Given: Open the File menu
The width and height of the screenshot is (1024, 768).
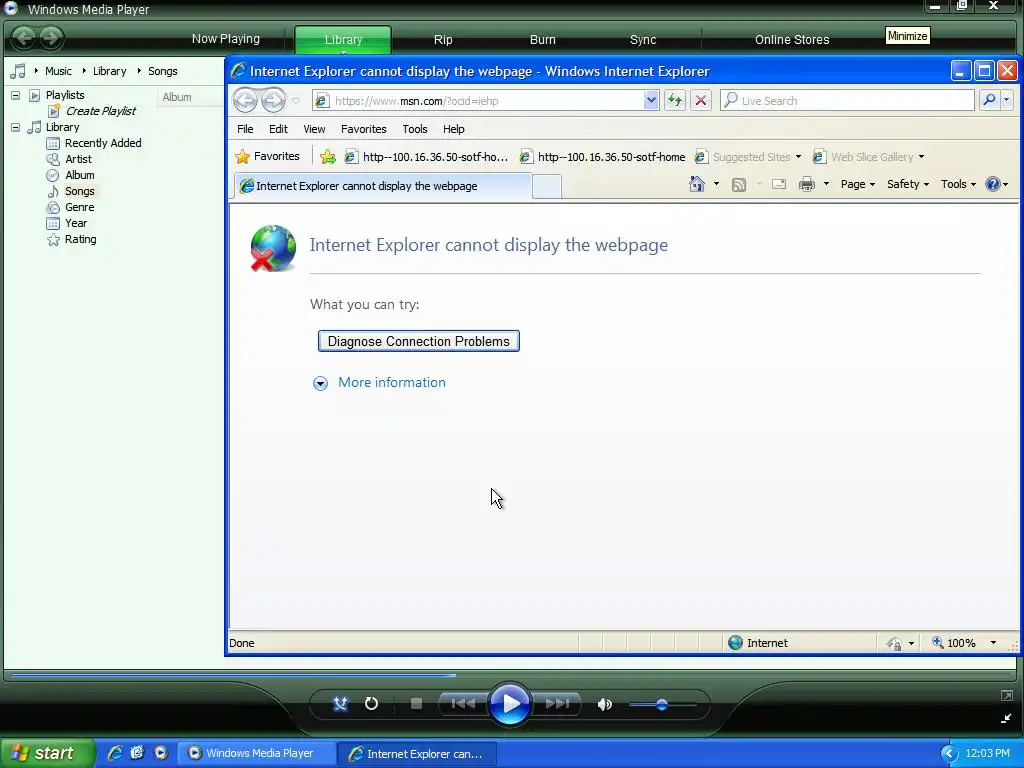Looking at the screenshot, I should pyautogui.click(x=245, y=129).
